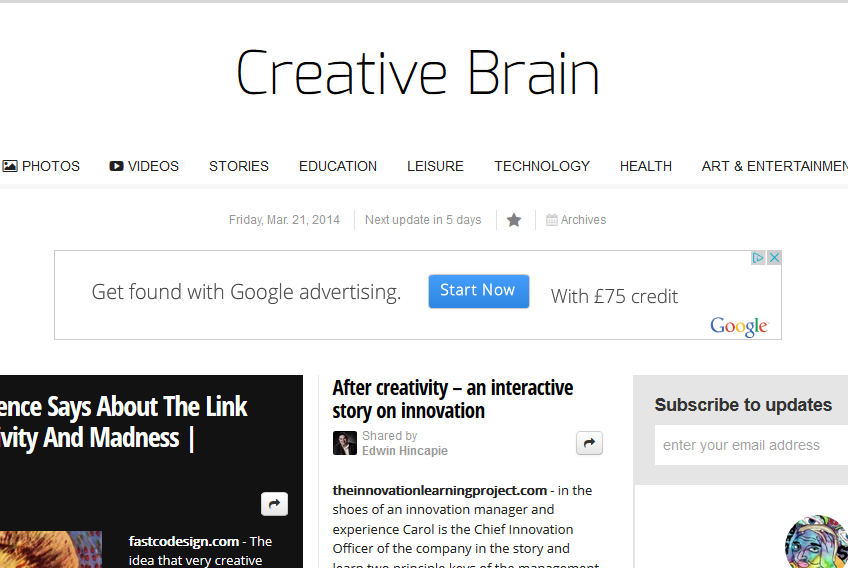Click the calendar icon beside Archives

click(551, 220)
